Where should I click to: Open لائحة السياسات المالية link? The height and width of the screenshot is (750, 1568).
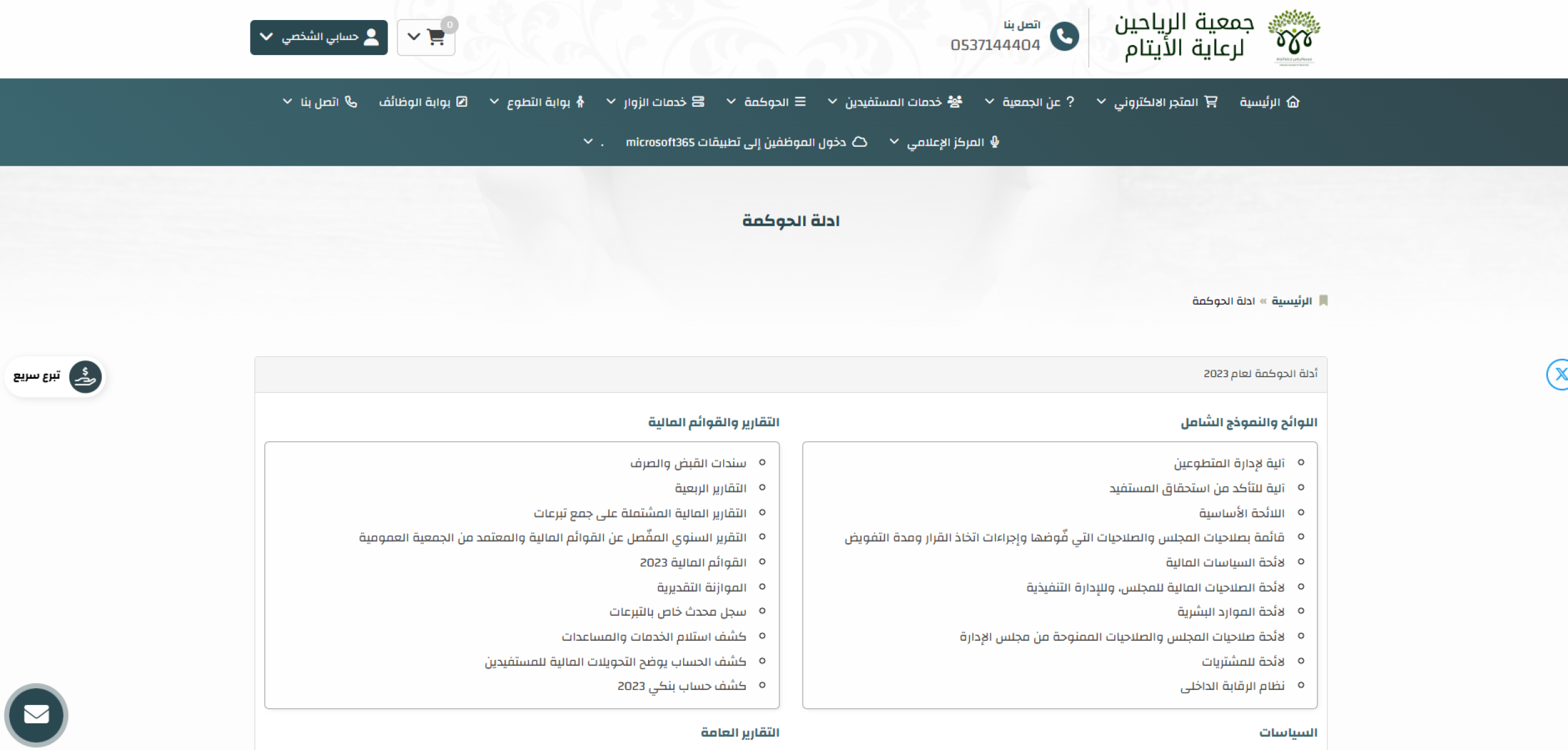(1225, 562)
